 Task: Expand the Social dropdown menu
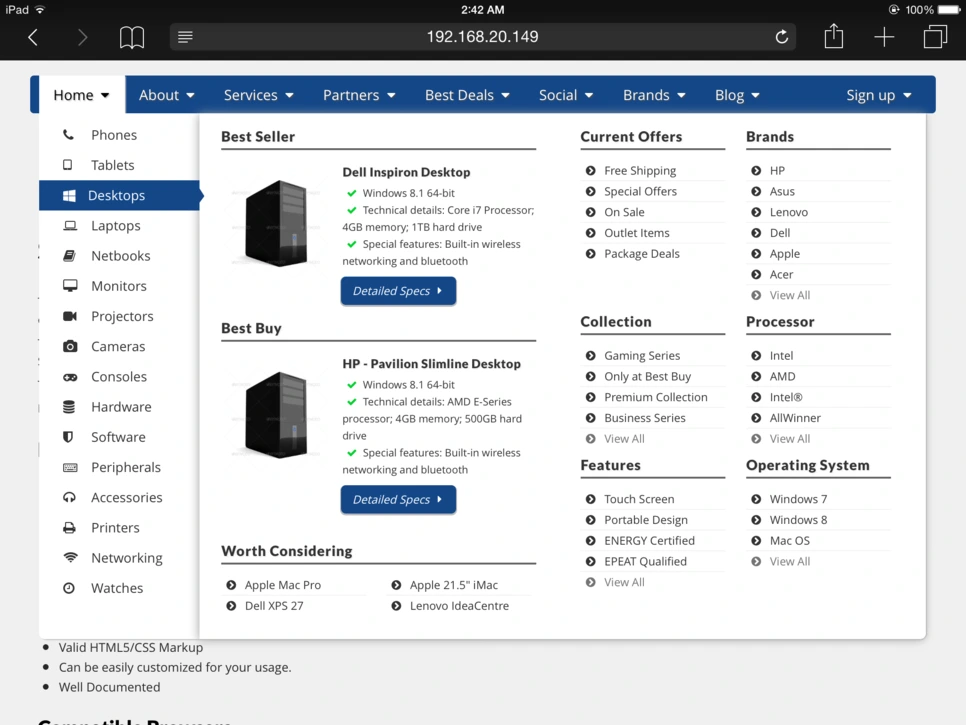click(x=566, y=95)
